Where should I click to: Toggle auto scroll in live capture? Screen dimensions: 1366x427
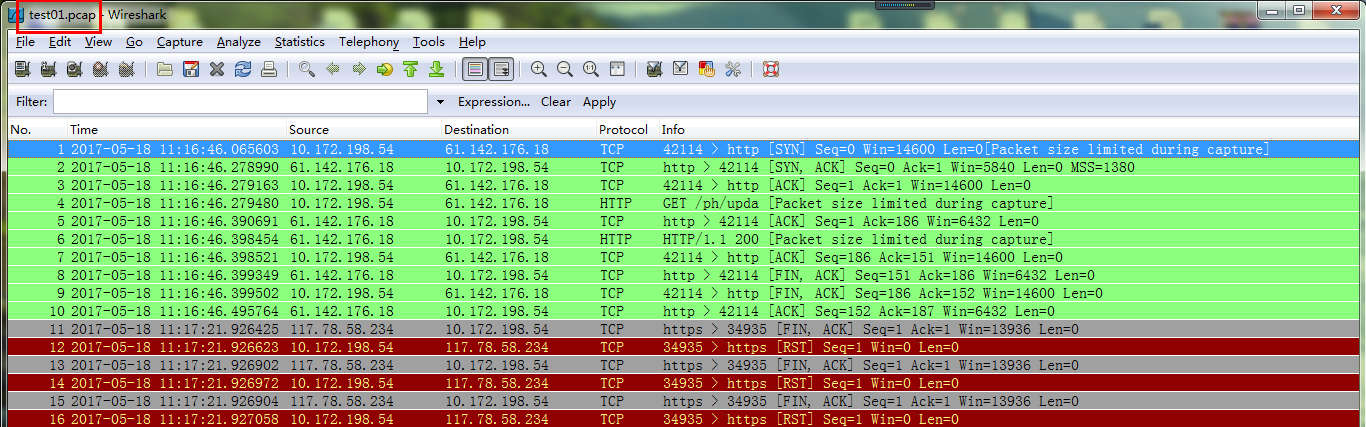click(501, 69)
